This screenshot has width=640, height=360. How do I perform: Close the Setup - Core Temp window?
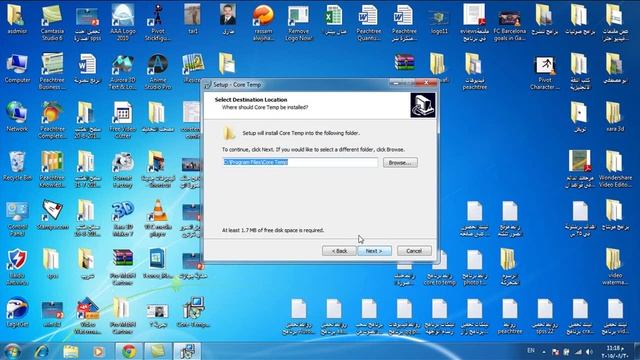[x=426, y=83]
